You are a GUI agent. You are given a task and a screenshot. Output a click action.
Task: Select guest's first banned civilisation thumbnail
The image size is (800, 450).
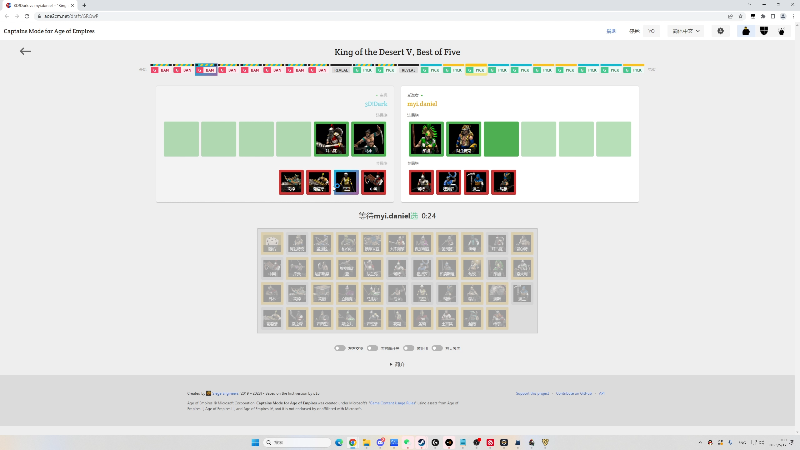click(421, 182)
